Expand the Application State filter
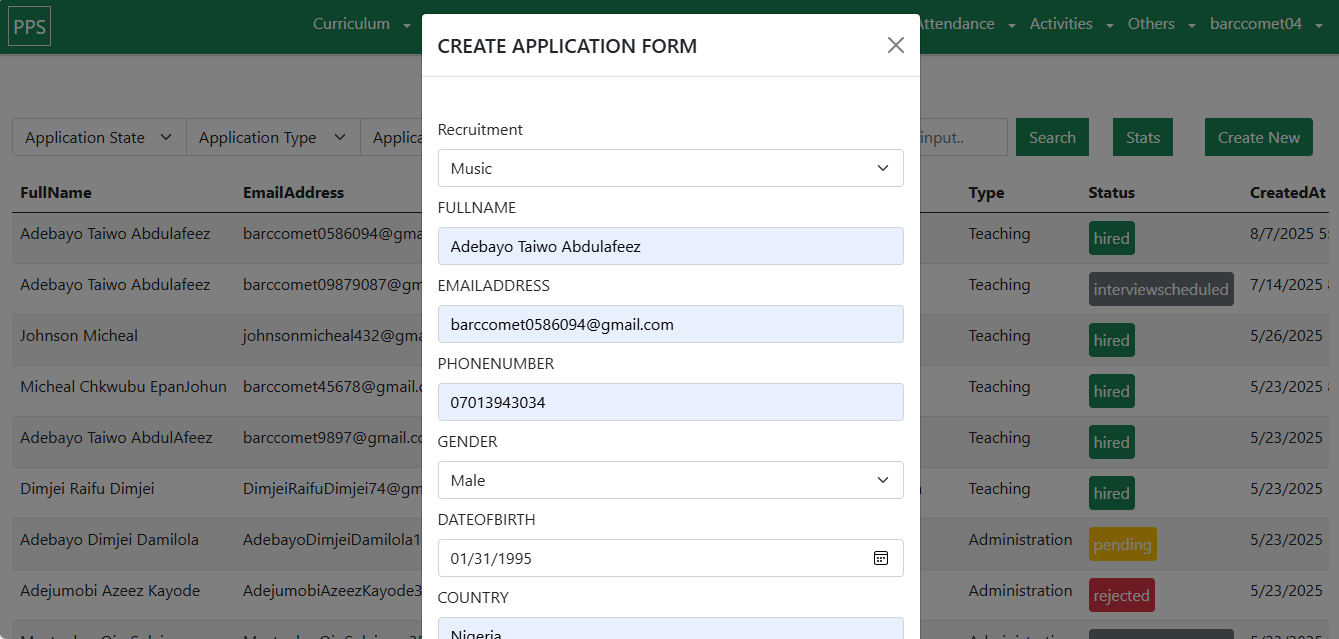 tap(98, 138)
